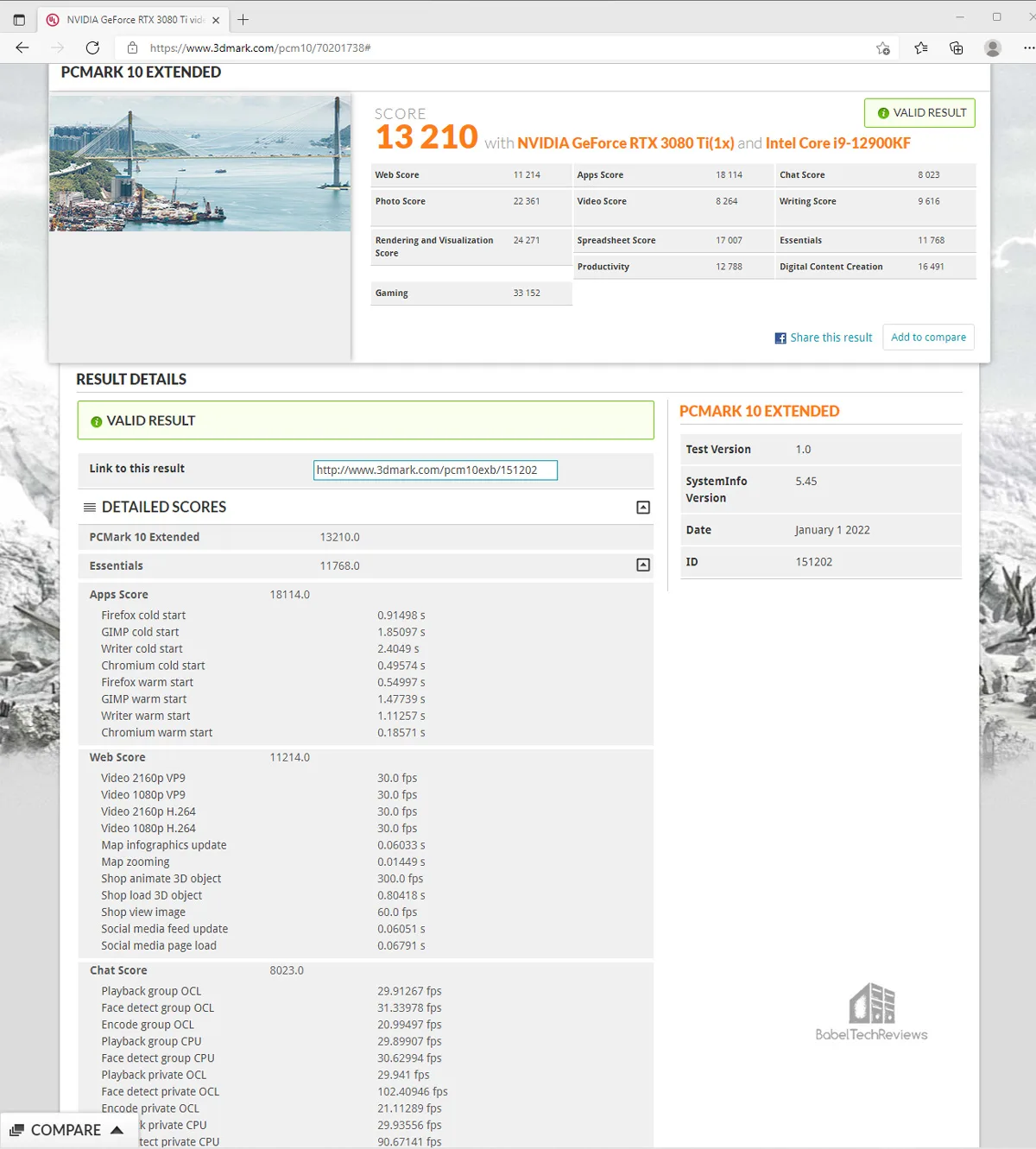Click Chromium warm start row
The image size is (1036, 1149).
click(x=365, y=733)
